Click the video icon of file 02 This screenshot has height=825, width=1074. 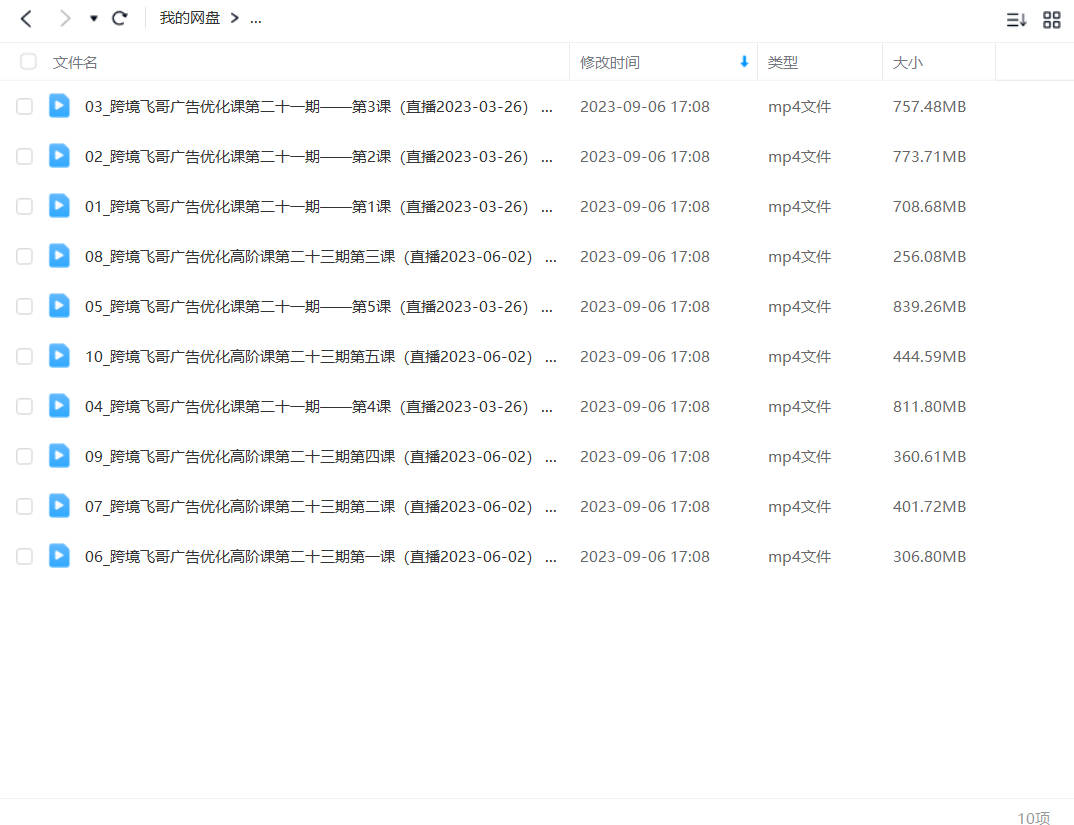tap(59, 156)
